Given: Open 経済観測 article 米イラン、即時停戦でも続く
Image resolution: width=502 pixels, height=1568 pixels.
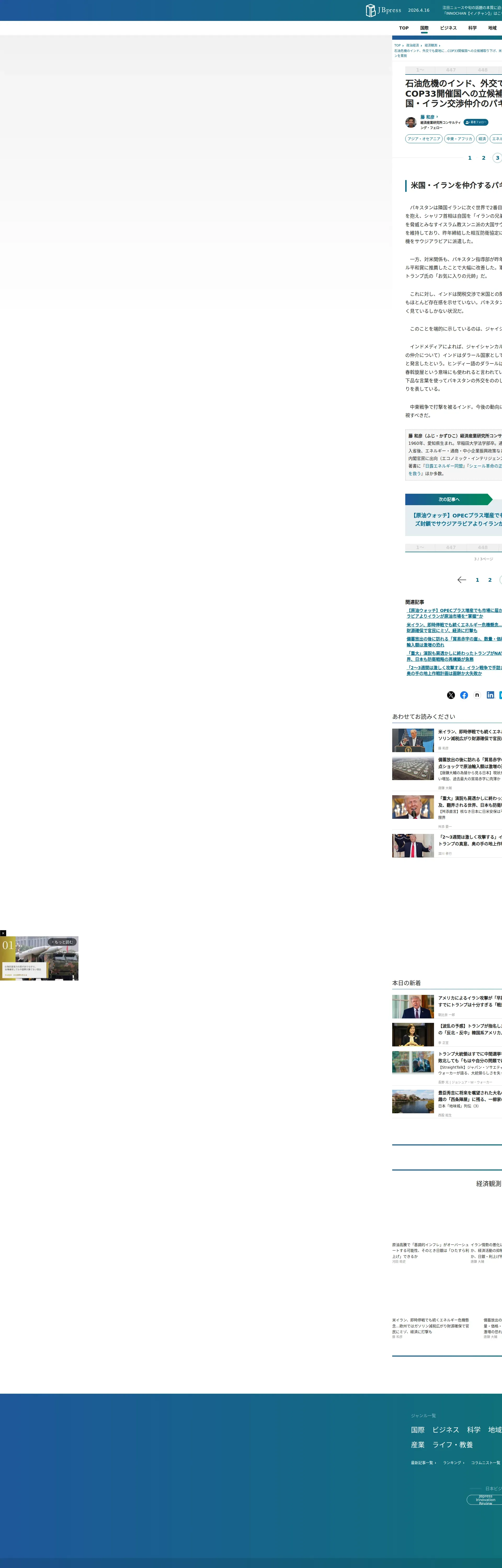Looking at the screenshot, I should [x=431, y=1326].
